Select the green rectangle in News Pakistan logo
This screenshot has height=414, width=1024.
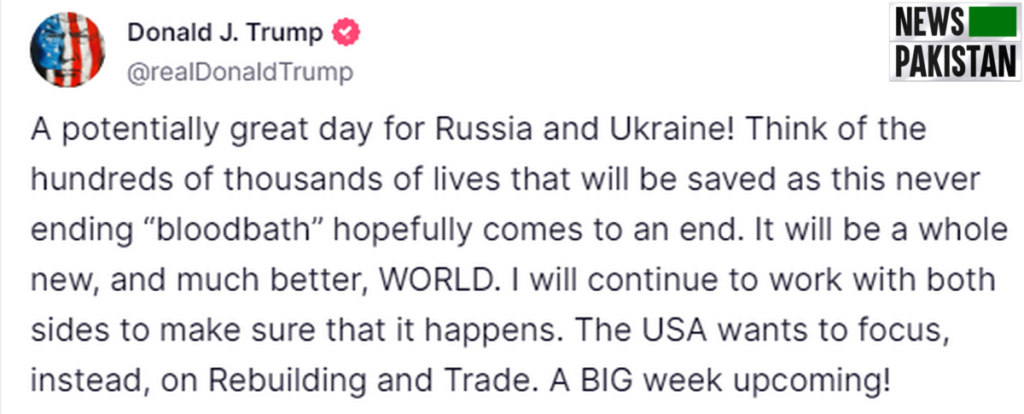[993, 24]
